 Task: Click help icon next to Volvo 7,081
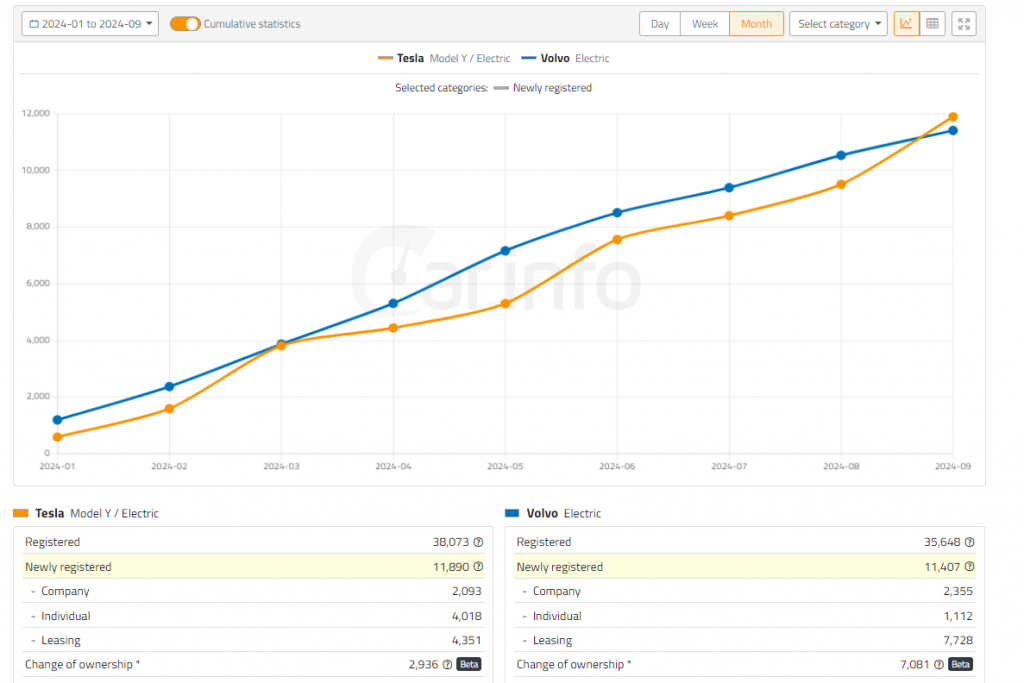click(938, 664)
